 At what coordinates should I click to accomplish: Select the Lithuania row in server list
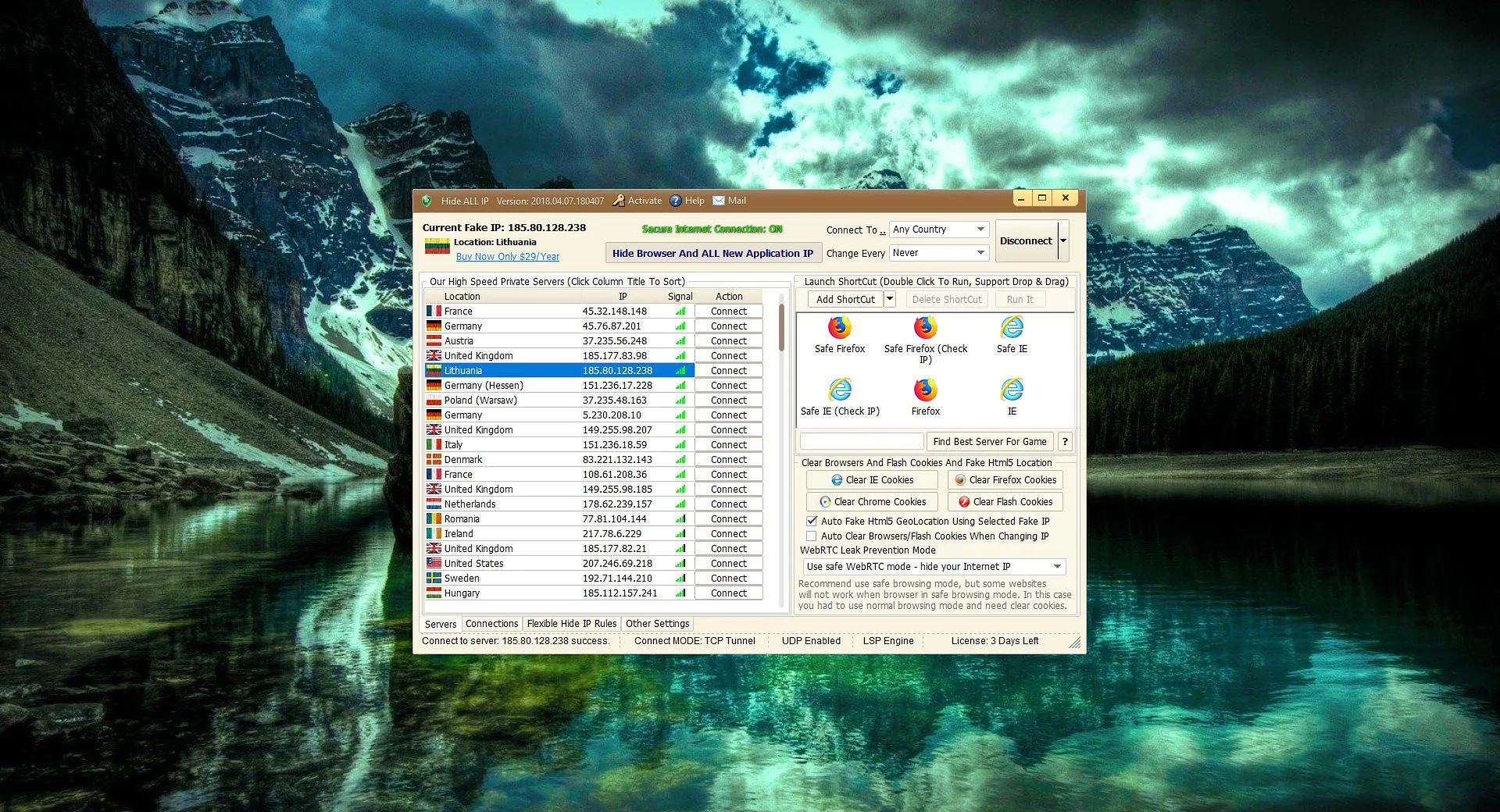[x=559, y=370]
